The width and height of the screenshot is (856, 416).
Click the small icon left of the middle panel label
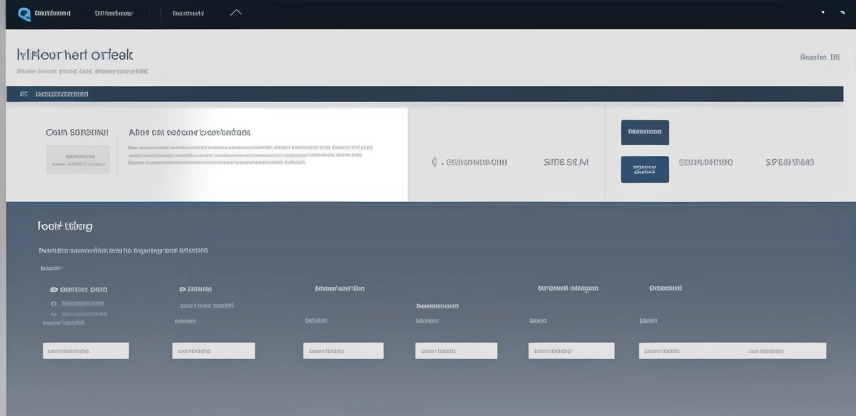tap(434, 161)
